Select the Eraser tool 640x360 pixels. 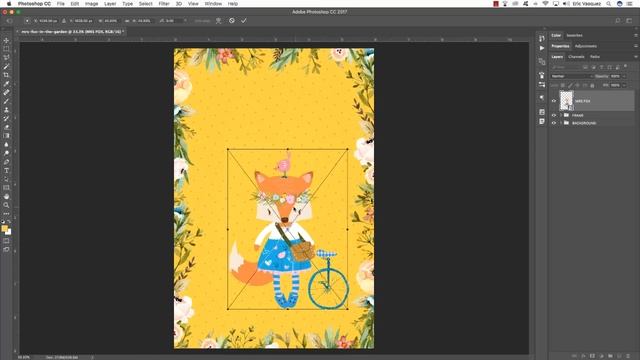point(6,127)
